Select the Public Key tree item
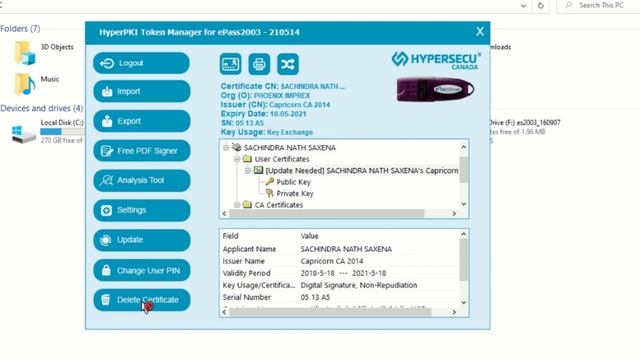Viewport: 640px width, 360px height. coord(293,182)
